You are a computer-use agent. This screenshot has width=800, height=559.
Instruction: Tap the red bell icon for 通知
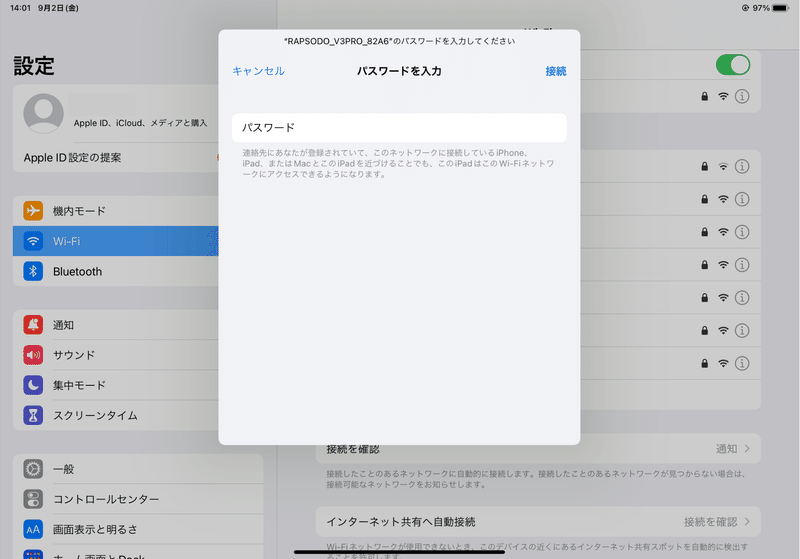click(x=33, y=325)
